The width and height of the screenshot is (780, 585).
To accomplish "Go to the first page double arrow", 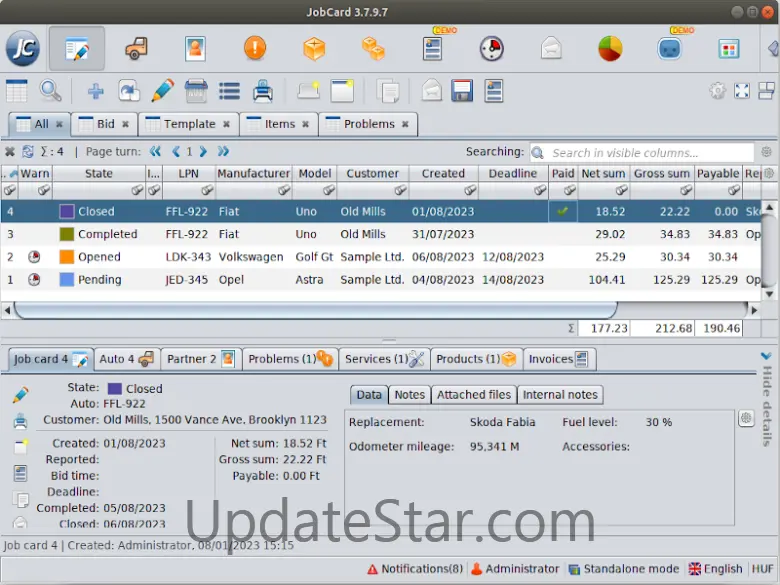I will (x=156, y=152).
